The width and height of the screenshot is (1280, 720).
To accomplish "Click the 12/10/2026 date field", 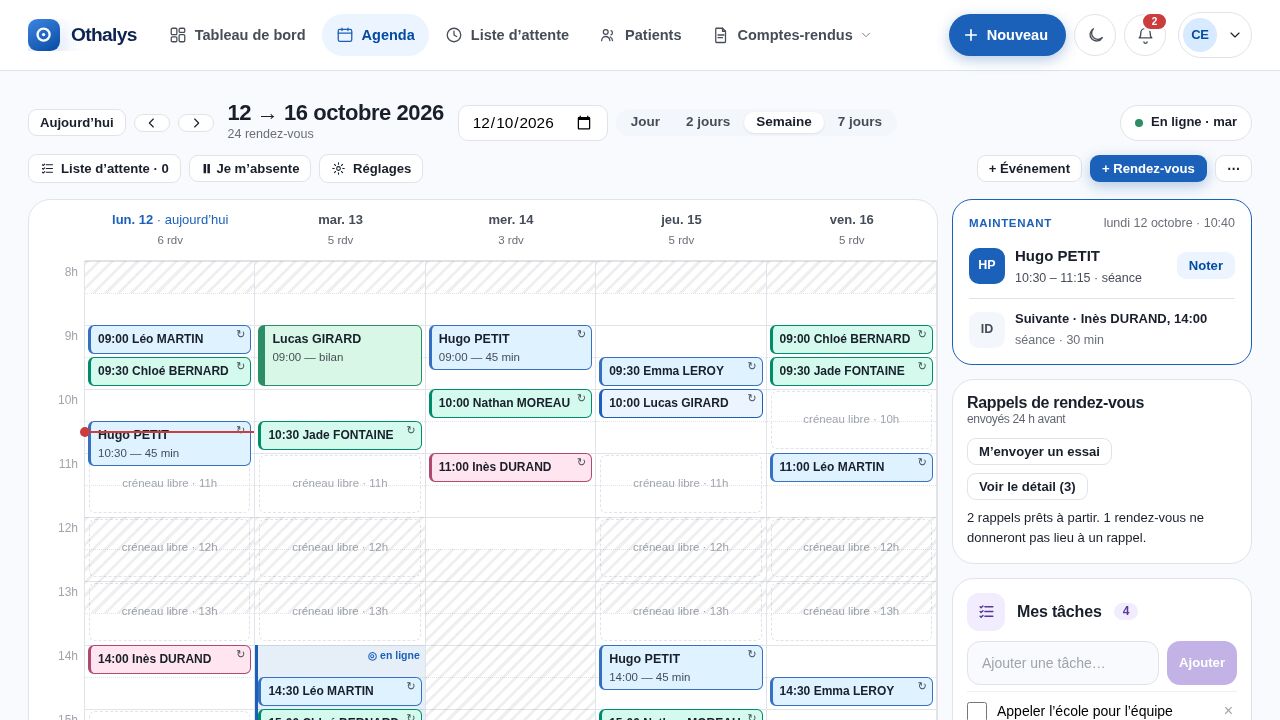I will 533,123.
